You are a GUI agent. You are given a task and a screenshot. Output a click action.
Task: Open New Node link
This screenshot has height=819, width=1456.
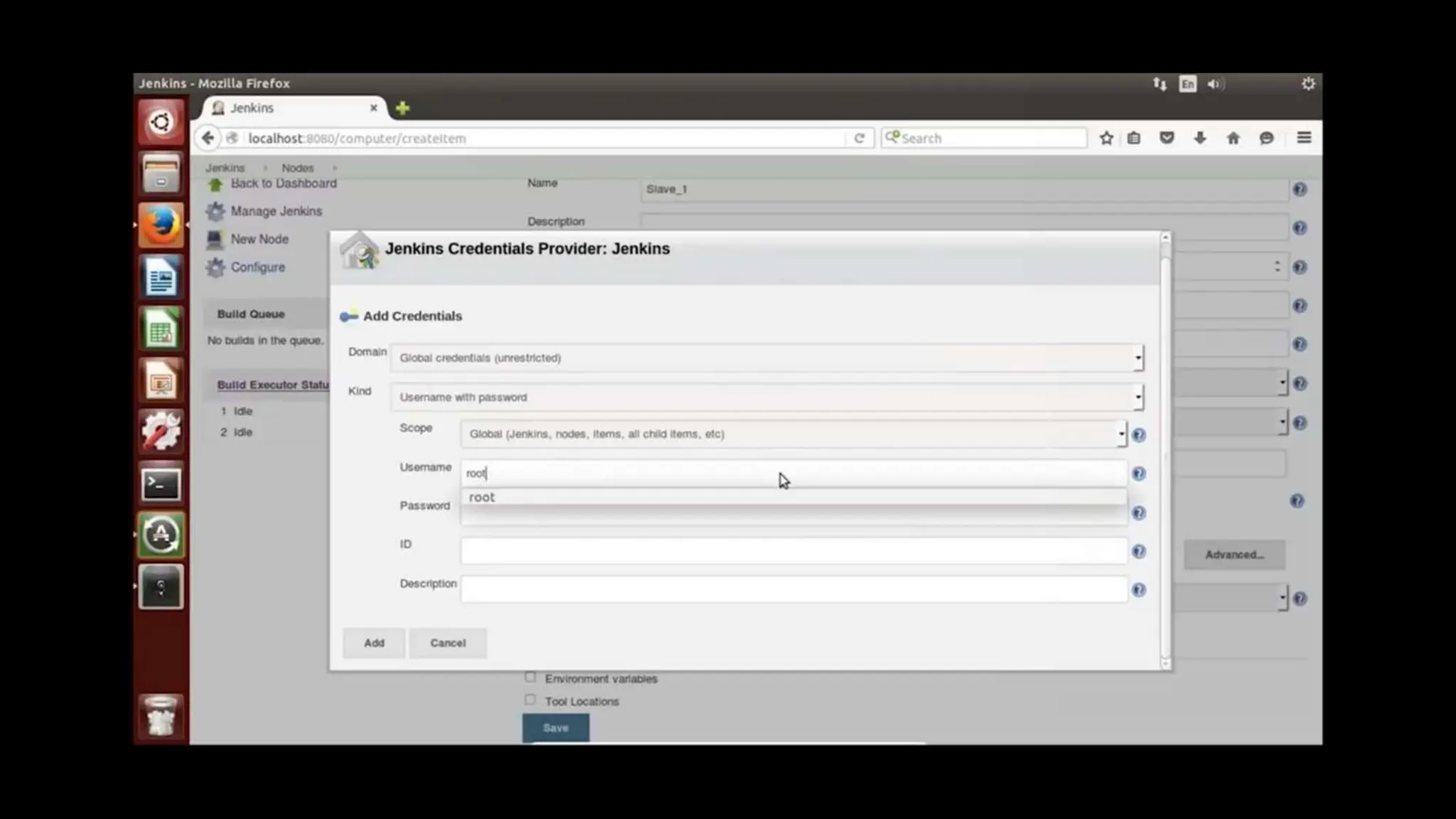point(259,240)
